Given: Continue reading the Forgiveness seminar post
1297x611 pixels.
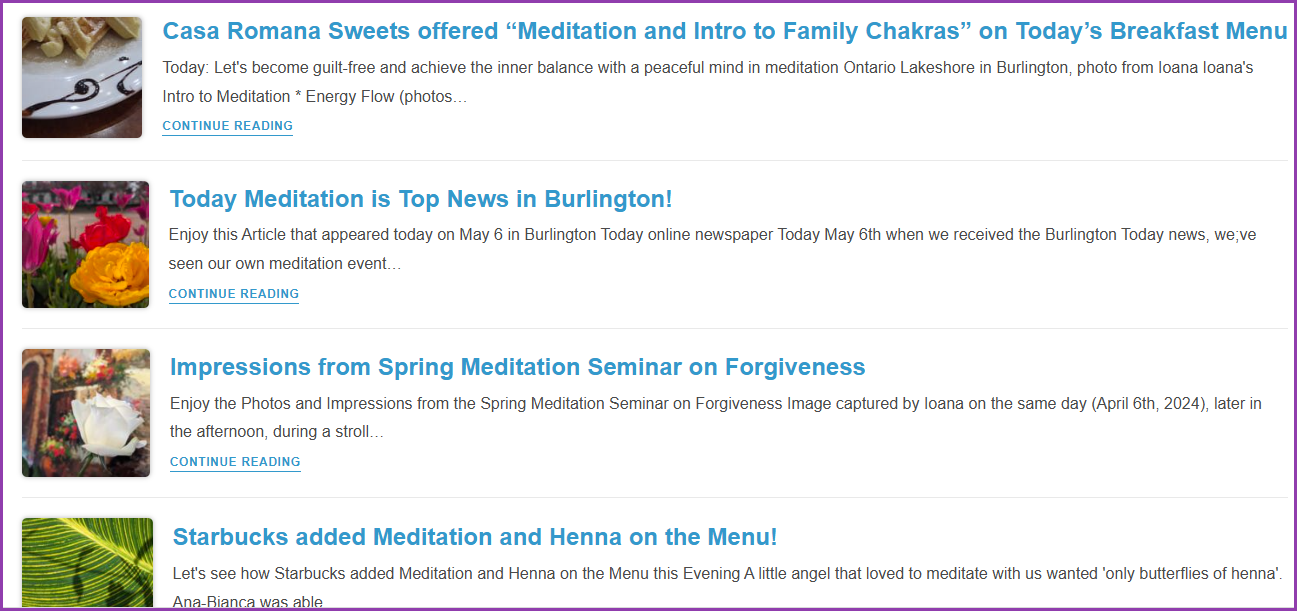Looking at the screenshot, I should point(235,462).
